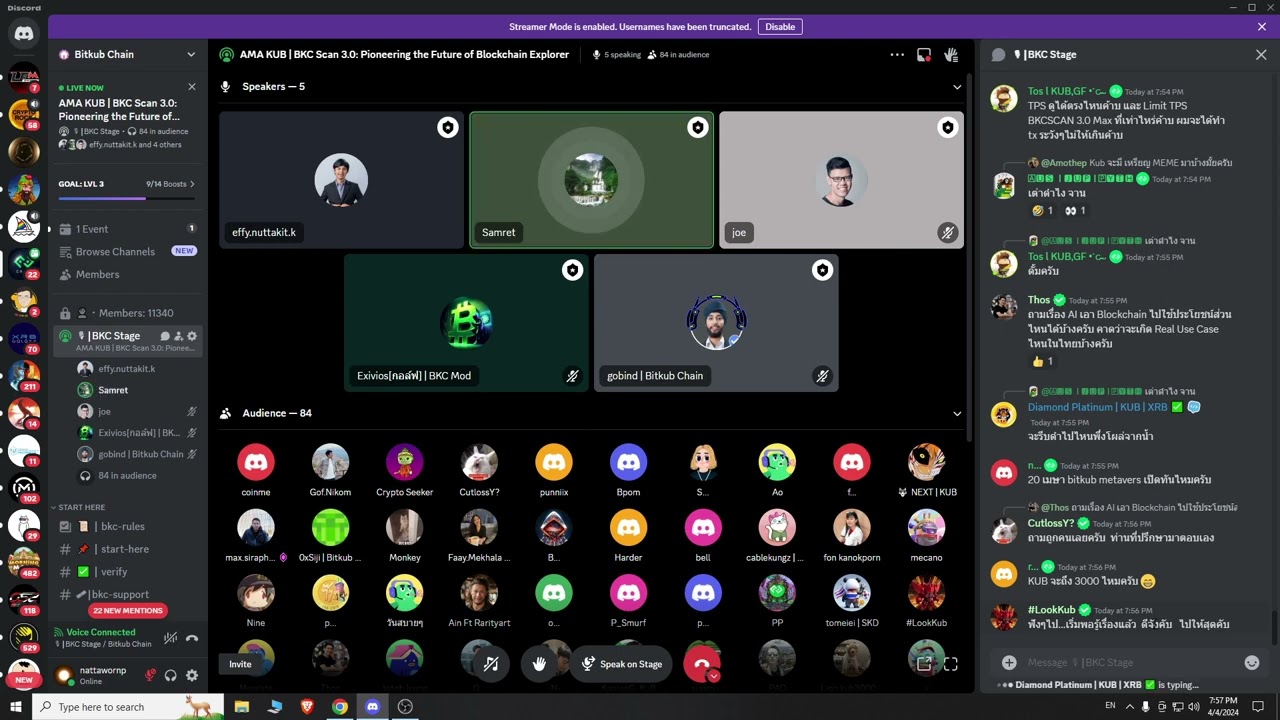Leave stage with red hang-up button
The height and width of the screenshot is (720, 1280).
point(702,664)
